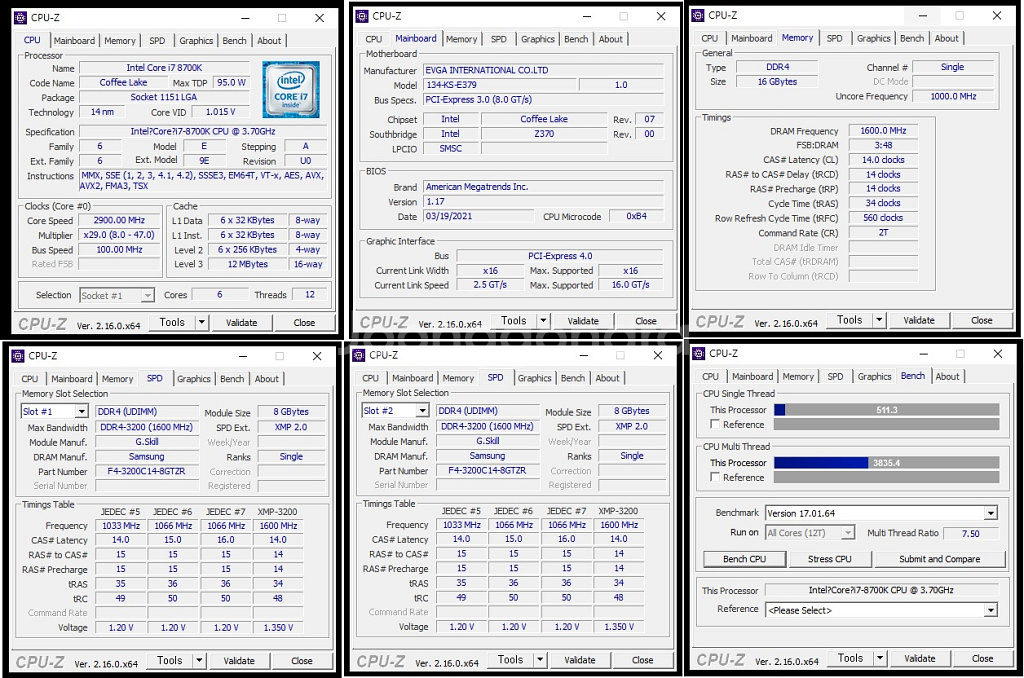1024x678 pixels.
Task: Switch to Memory tab in the Mainboard window
Action: [461, 39]
